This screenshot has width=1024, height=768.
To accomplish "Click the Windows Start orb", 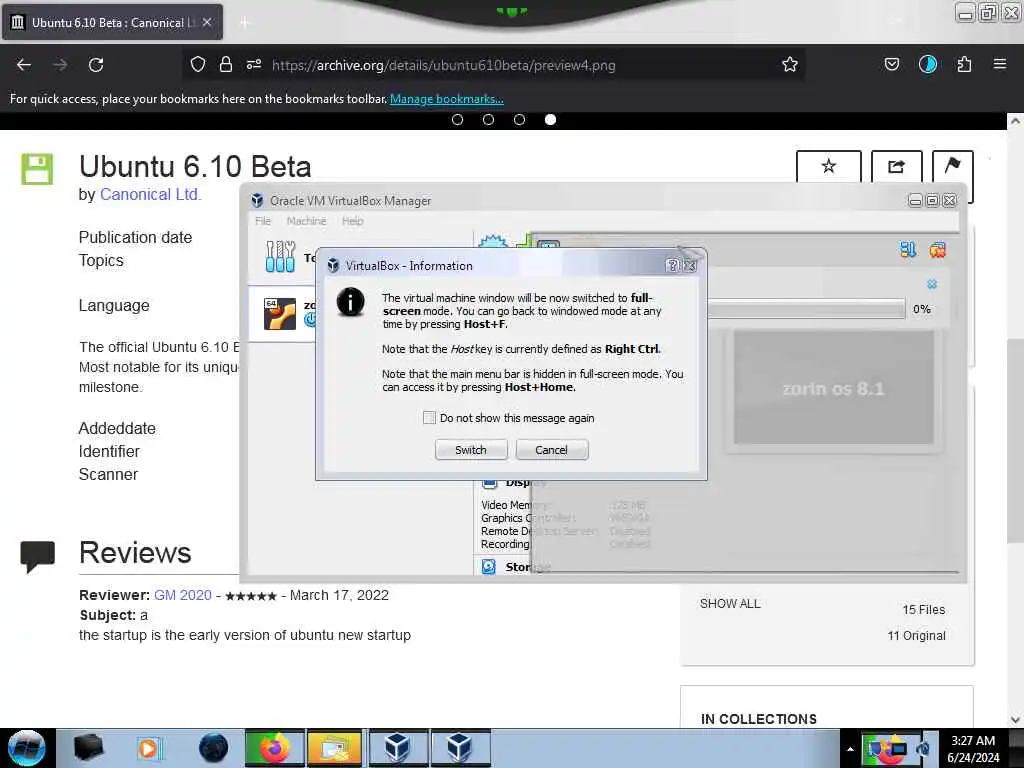I will [27, 748].
